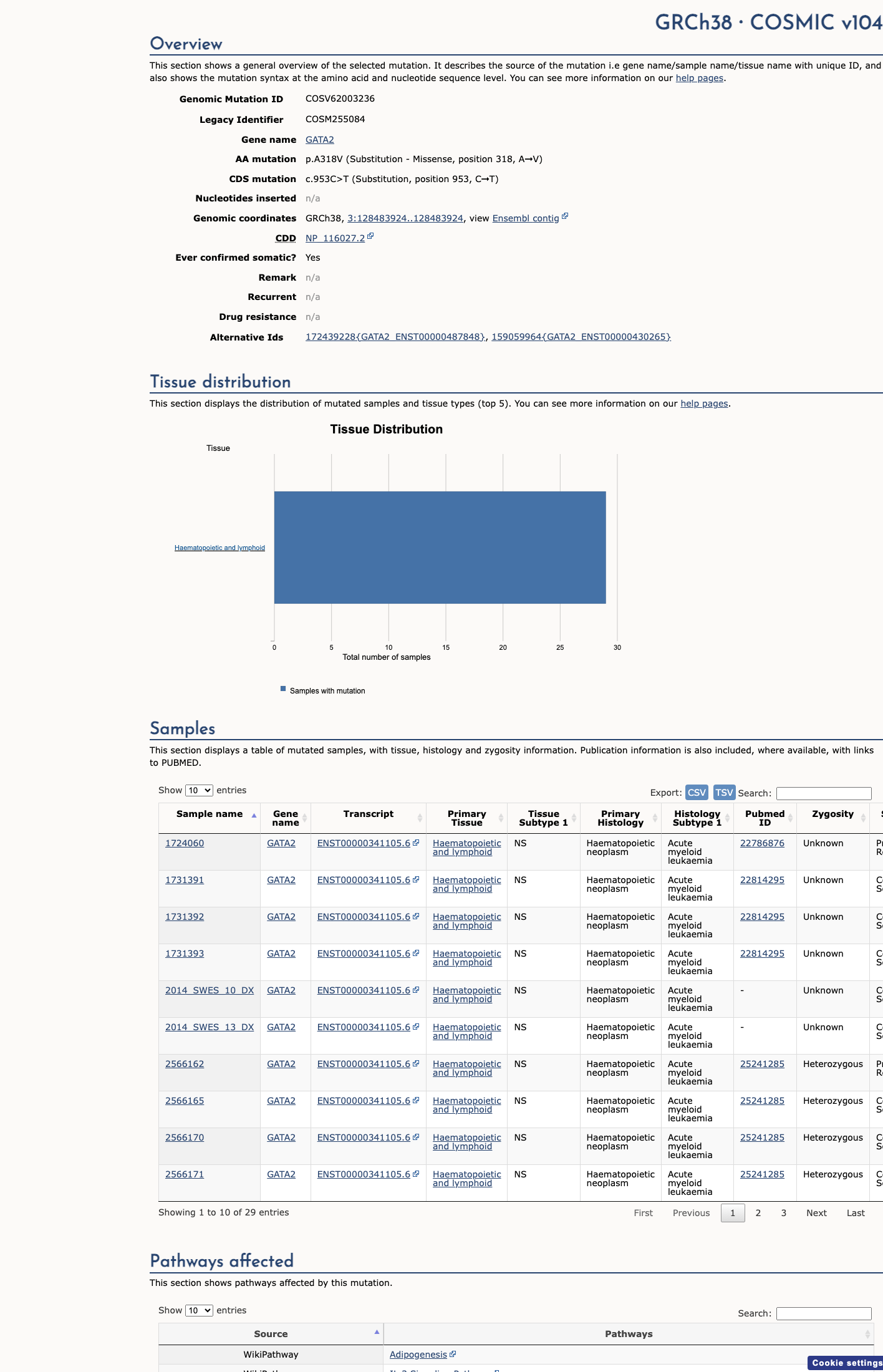This screenshot has width=883, height=1372.
Task: Click external-link icon on transcript in row 2014_SWES_10_DX
Action: click(x=416, y=990)
